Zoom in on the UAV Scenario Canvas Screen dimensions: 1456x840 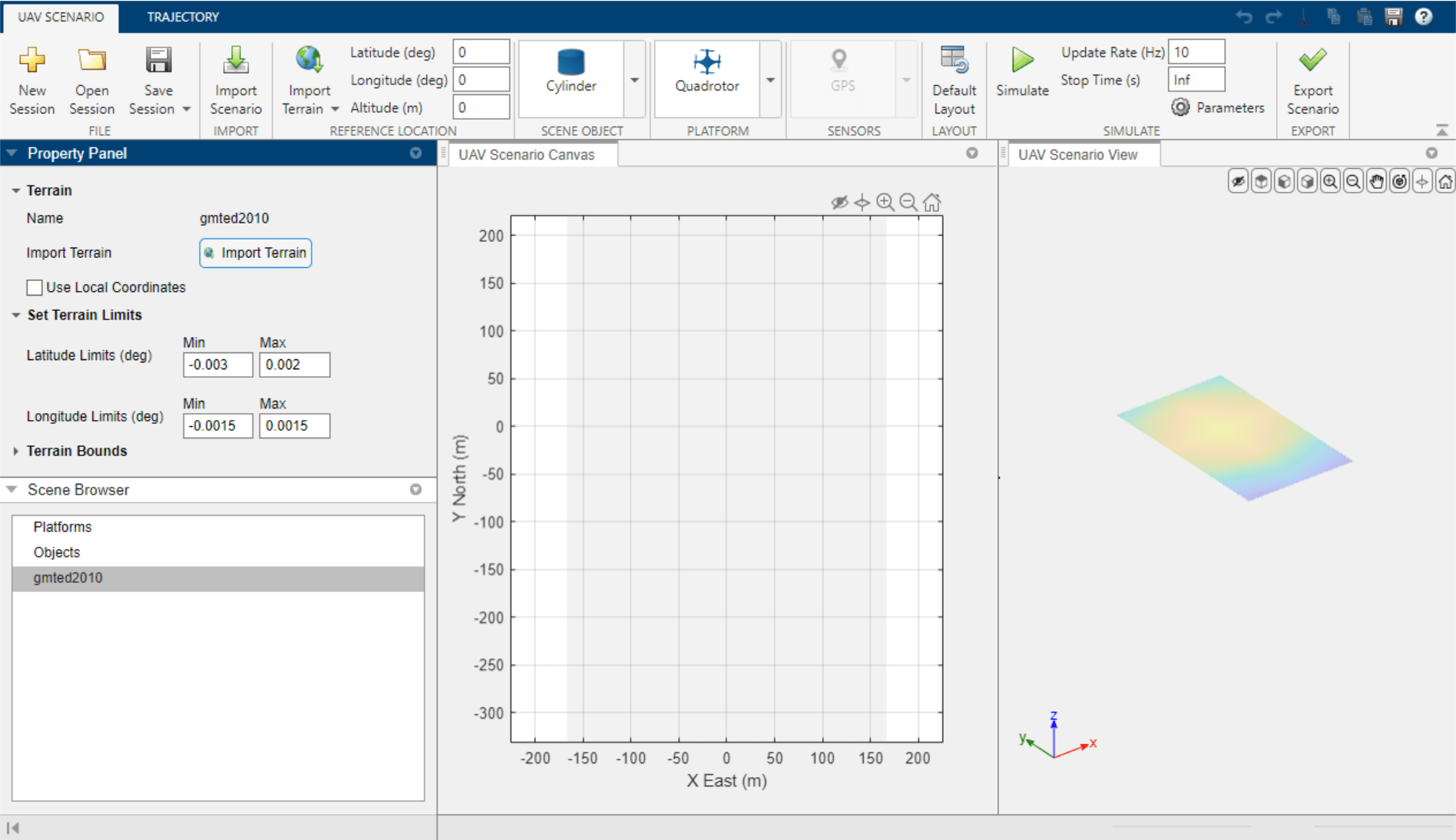pos(885,202)
